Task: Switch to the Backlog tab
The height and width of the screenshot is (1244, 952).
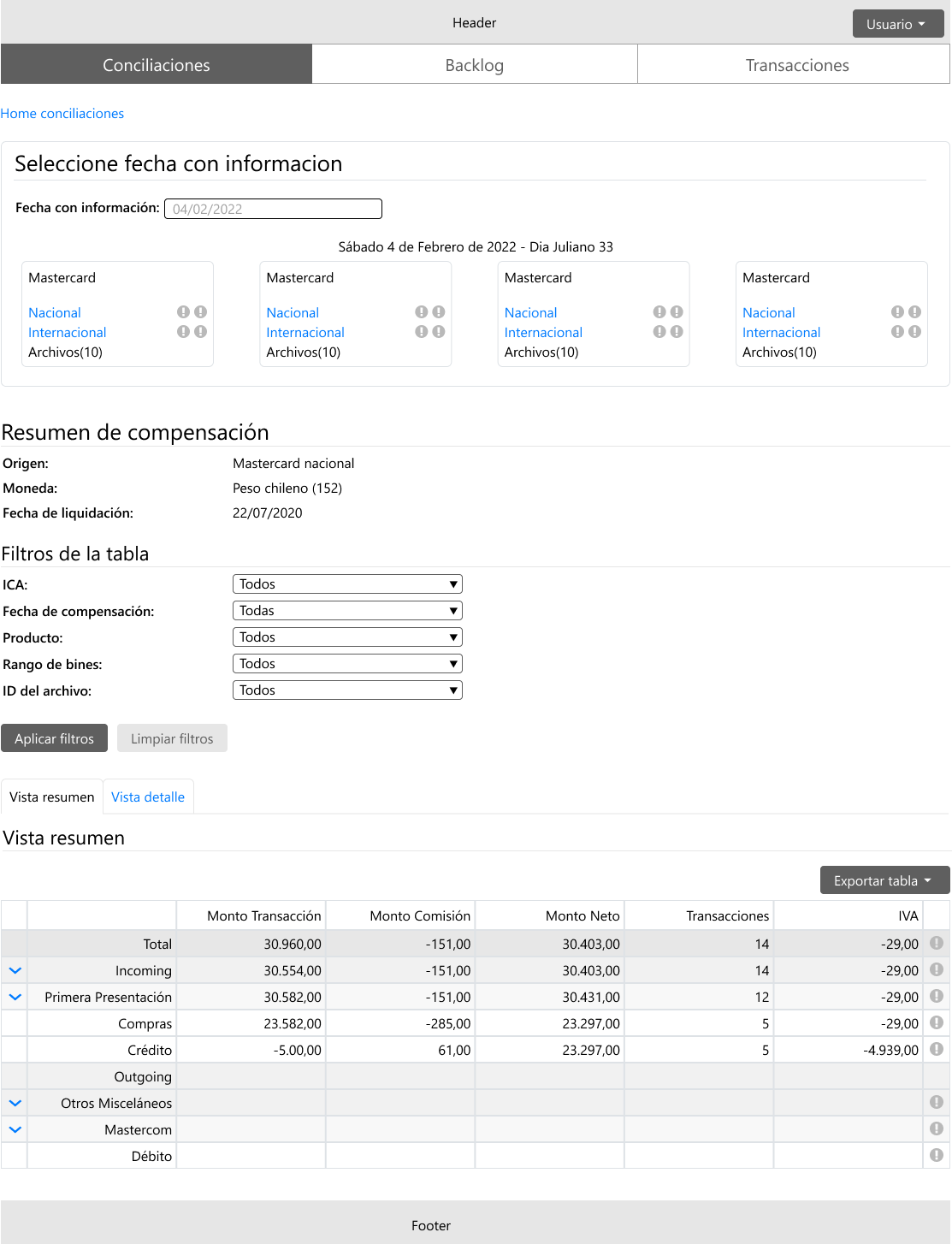Action: (475, 65)
